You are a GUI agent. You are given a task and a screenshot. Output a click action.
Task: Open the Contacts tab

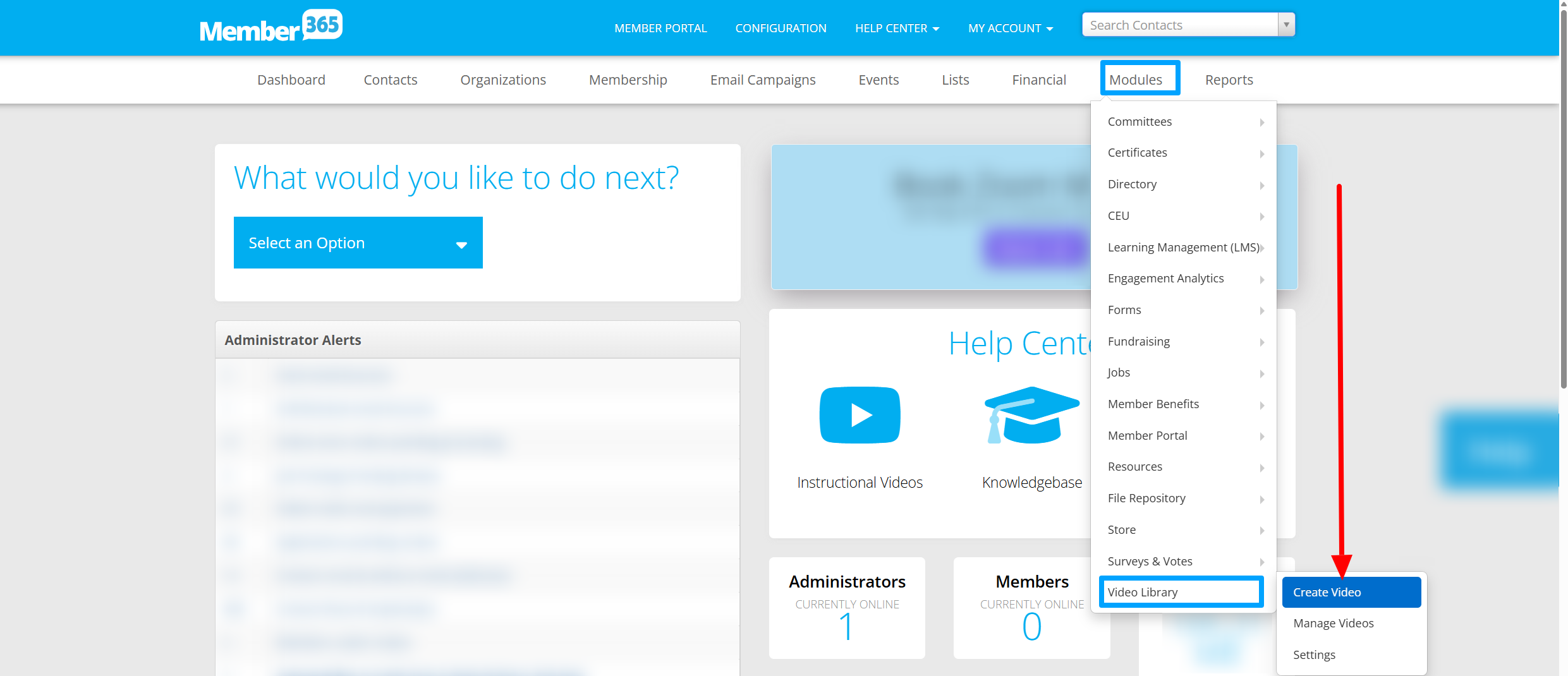pos(391,80)
